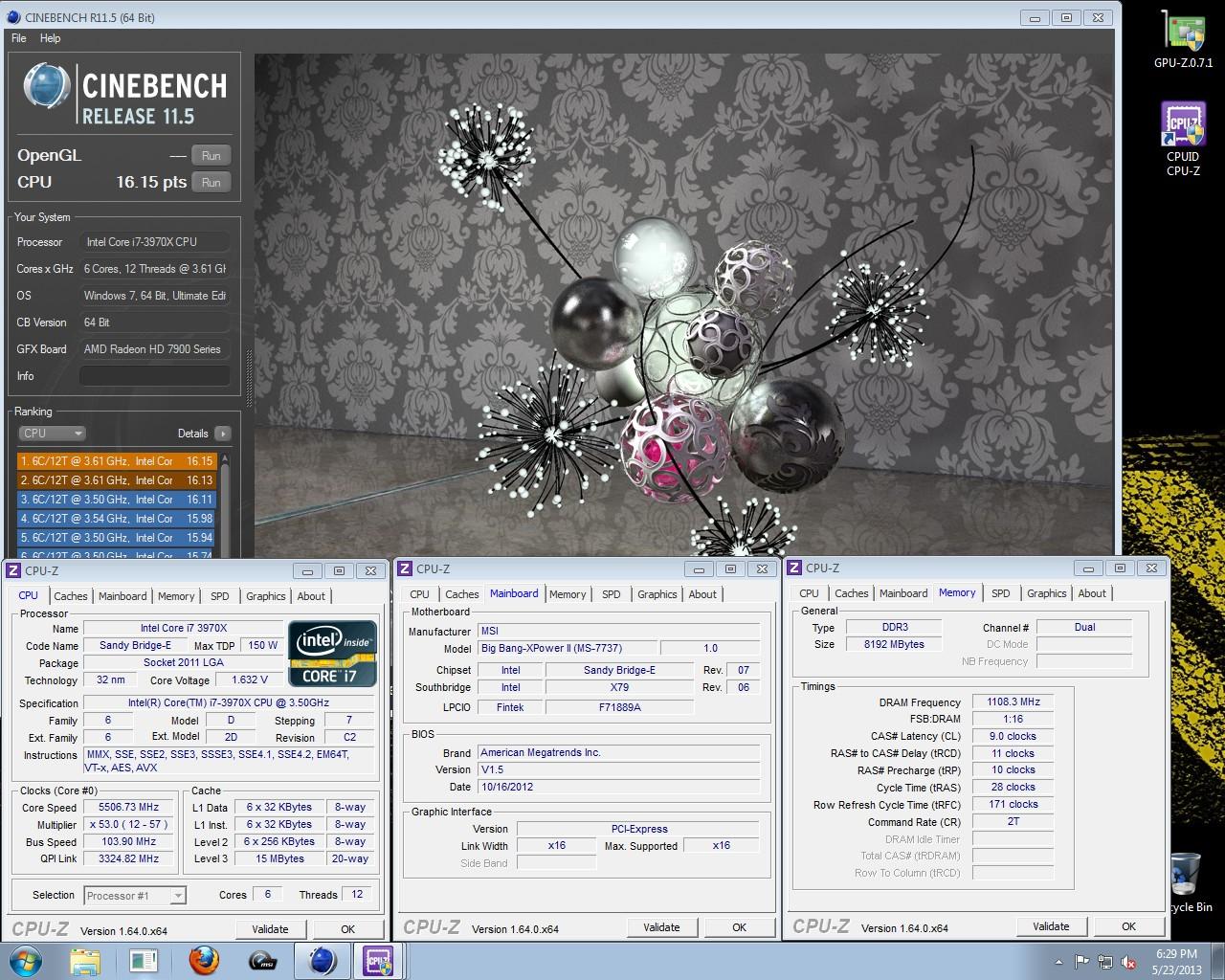Click the Info input field
The image size is (1225, 980).
155,376
